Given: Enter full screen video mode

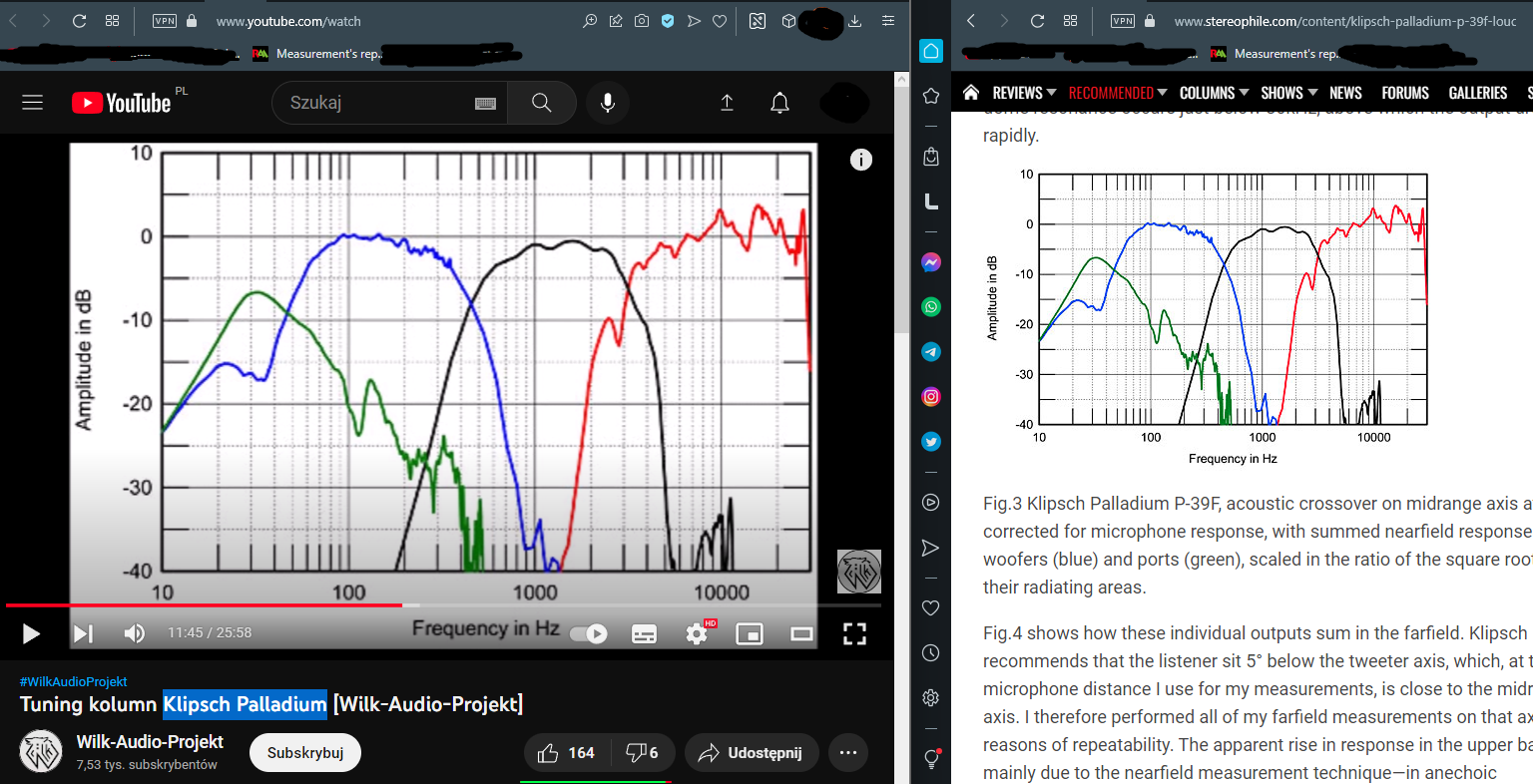Looking at the screenshot, I should 855,633.
